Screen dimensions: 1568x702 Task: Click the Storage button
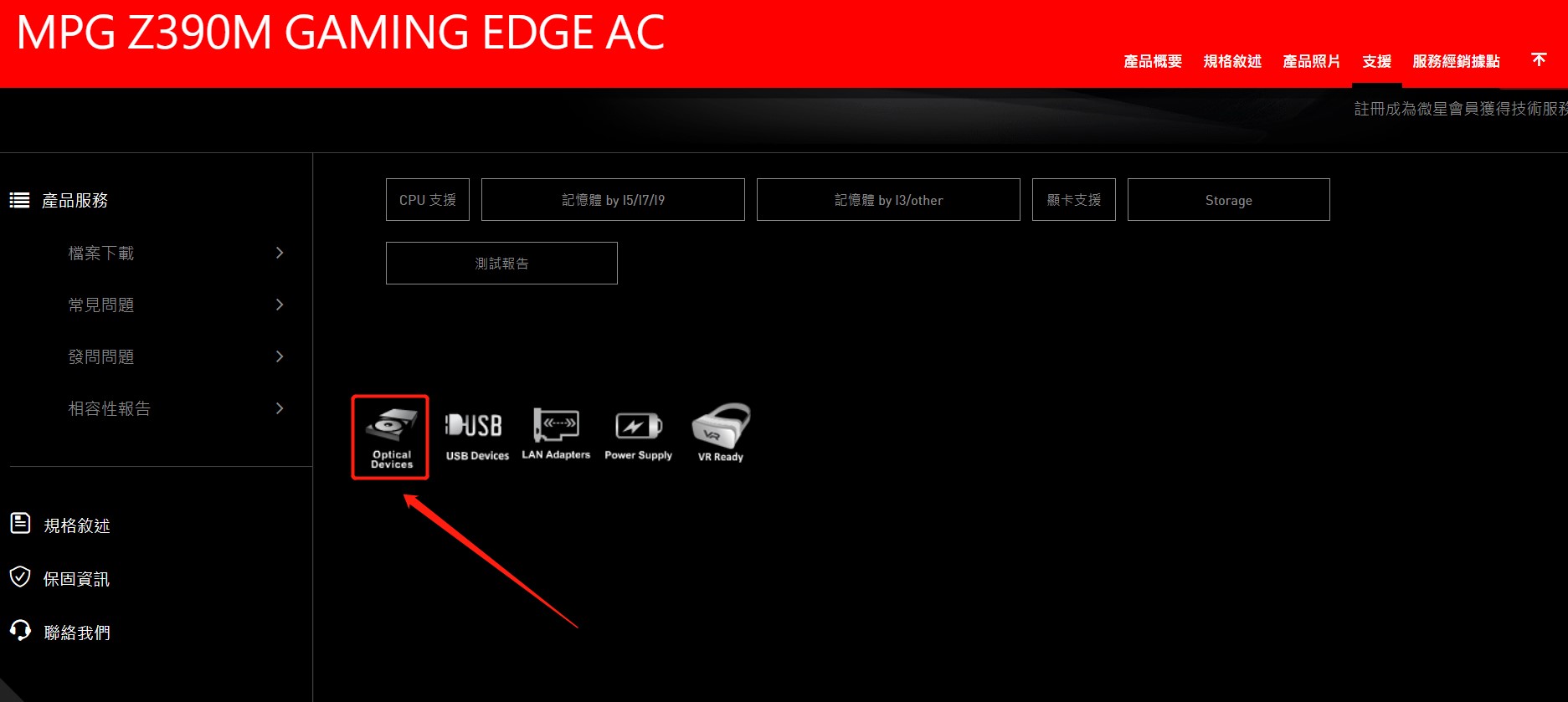pyautogui.click(x=1228, y=200)
